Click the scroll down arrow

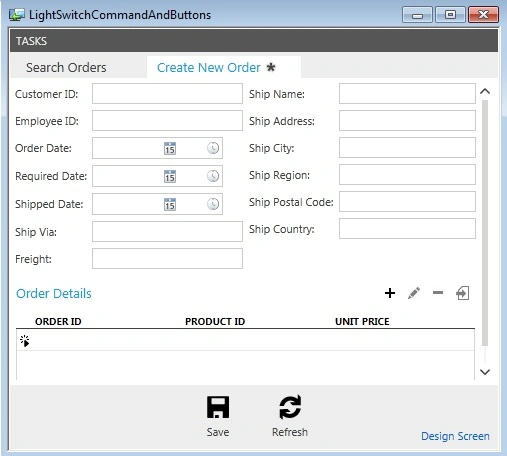click(485, 372)
